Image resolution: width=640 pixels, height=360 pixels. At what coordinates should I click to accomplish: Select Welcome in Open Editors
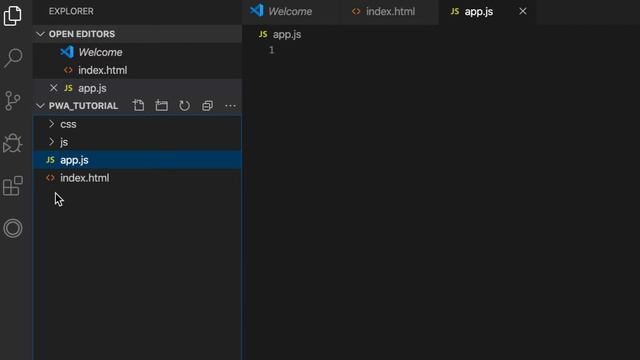pyautogui.click(x=137, y=52)
